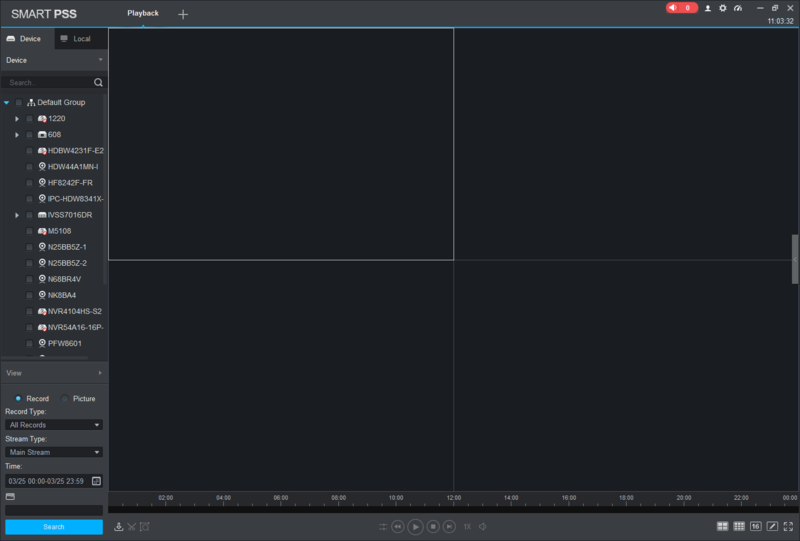This screenshot has width=800, height=541.
Task: Select the Record radio button
Action: 18,399
